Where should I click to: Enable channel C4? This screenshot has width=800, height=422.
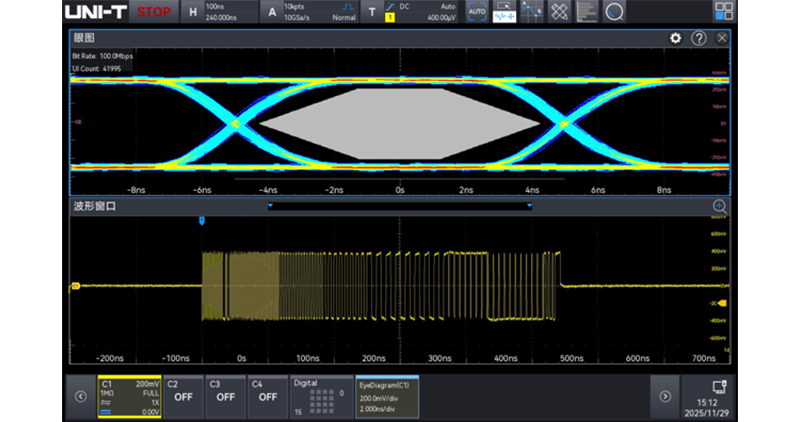point(267,396)
